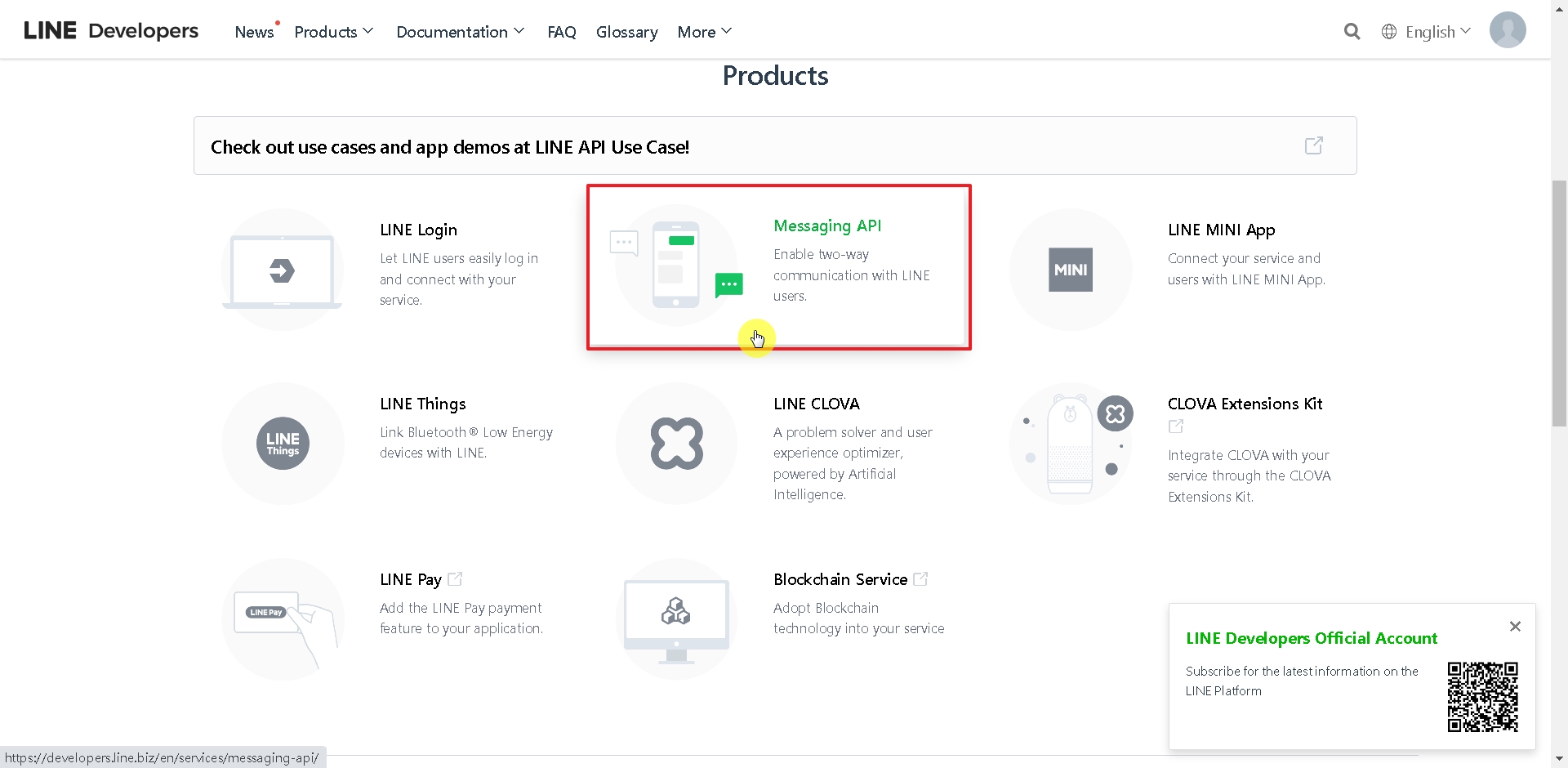Click the LINE Things round icon
Screen dimensions: 1568x768
tap(283, 444)
